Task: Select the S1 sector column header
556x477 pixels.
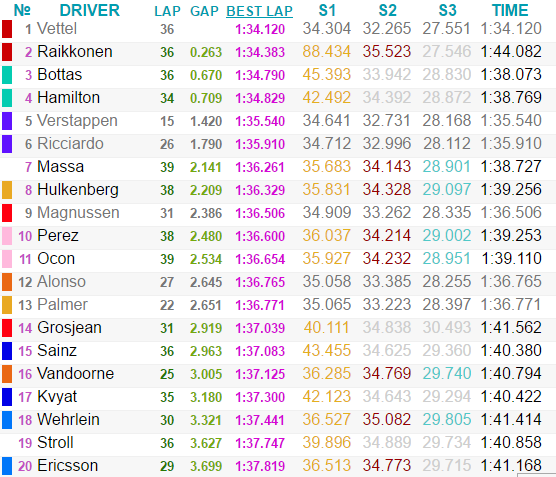Action: click(x=327, y=10)
